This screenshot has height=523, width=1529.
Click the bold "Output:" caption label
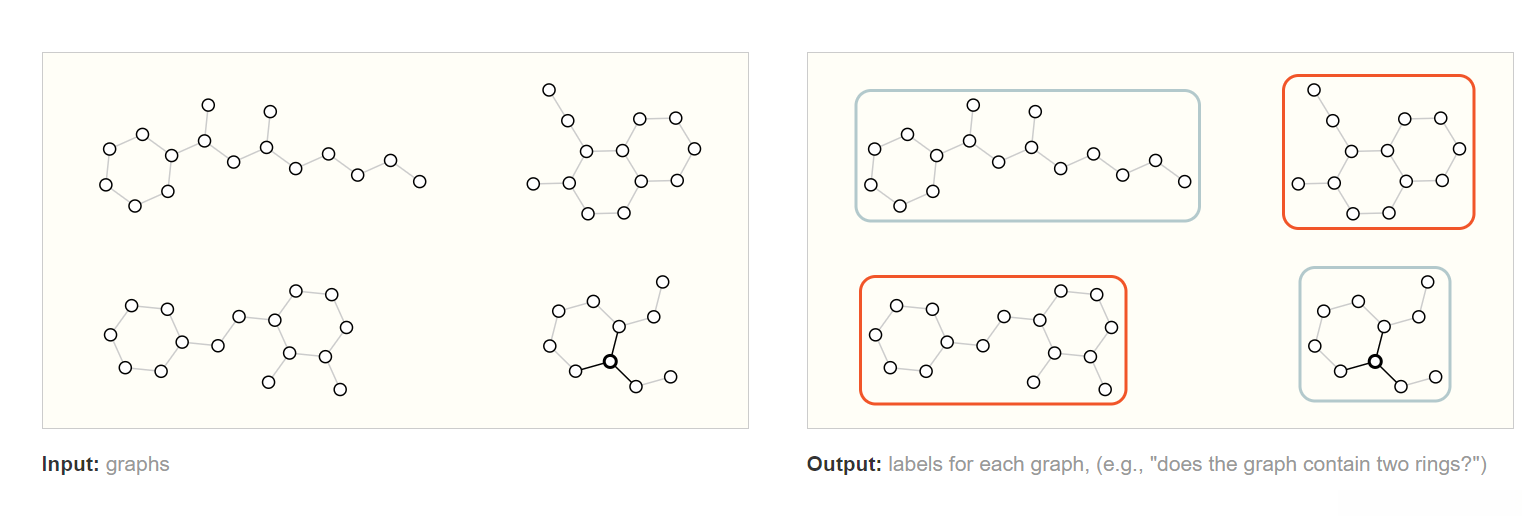pyautogui.click(x=842, y=464)
